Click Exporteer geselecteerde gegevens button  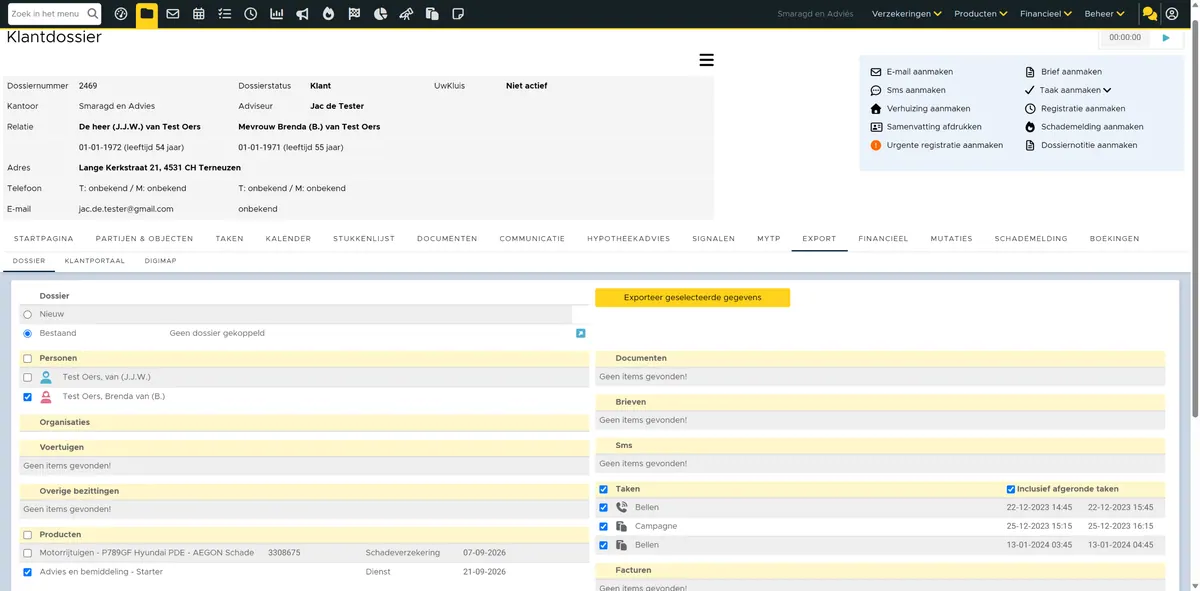[692, 297]
